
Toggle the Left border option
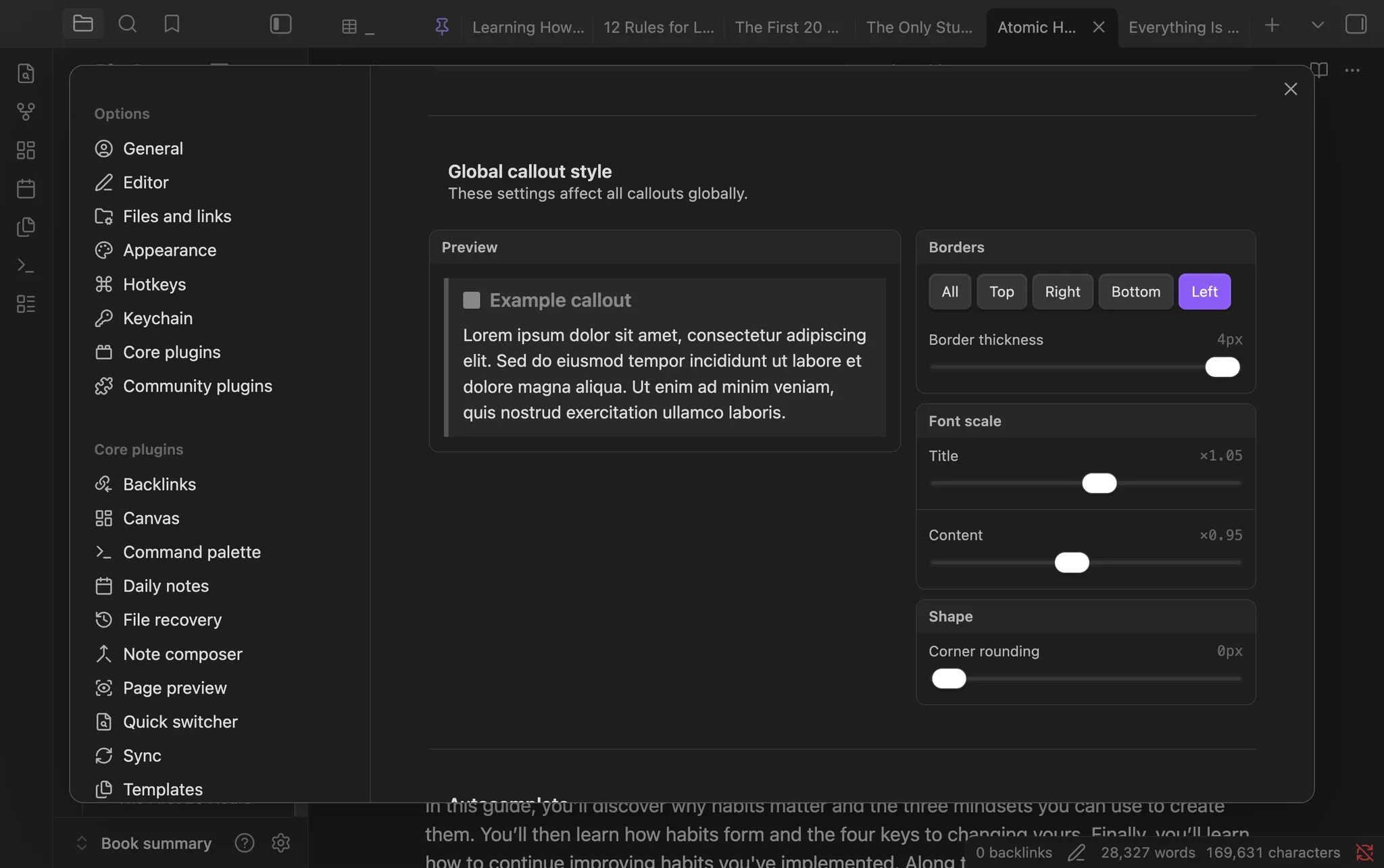(x=1204, y=292)
